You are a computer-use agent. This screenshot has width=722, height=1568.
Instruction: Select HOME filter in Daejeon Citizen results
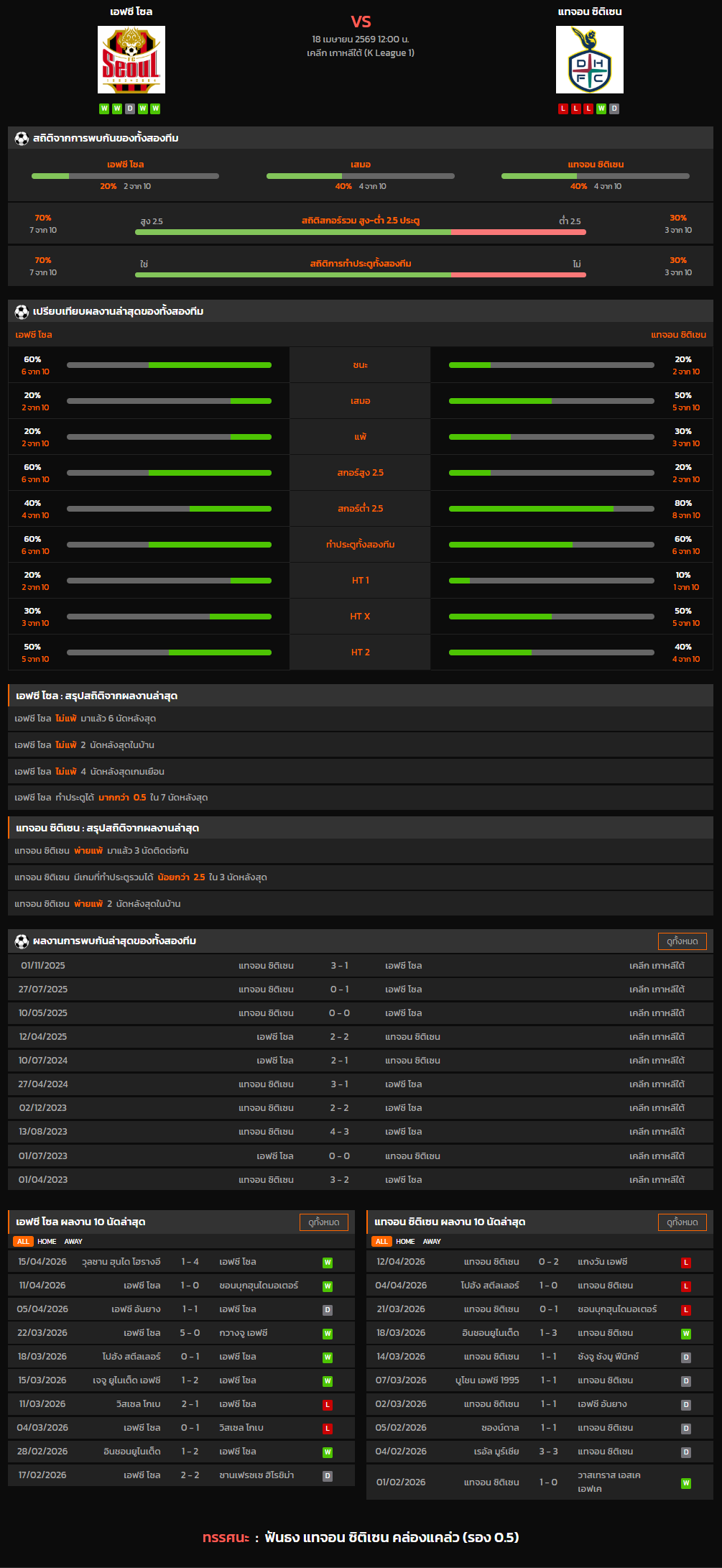coord(405,1241)
